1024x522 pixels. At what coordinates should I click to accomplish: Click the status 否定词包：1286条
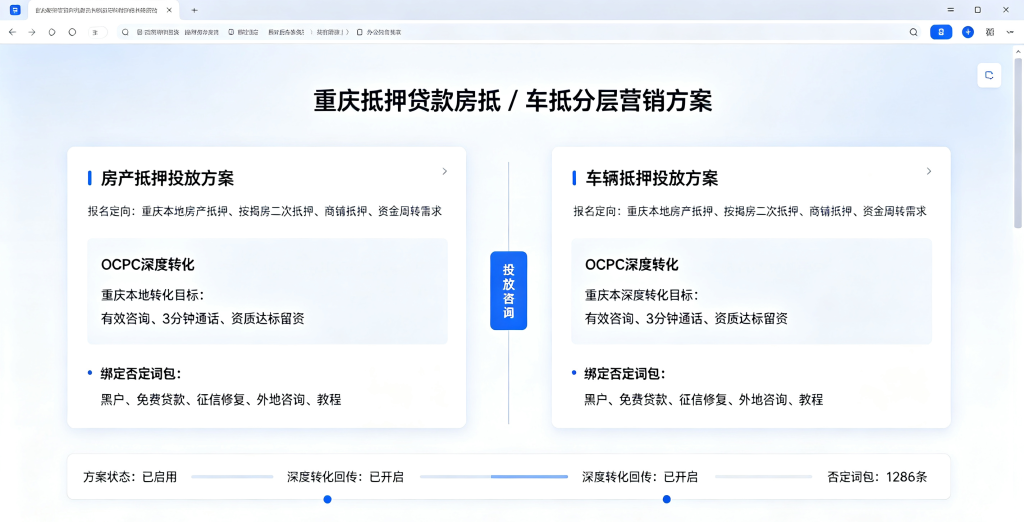[x=876, y=477]
